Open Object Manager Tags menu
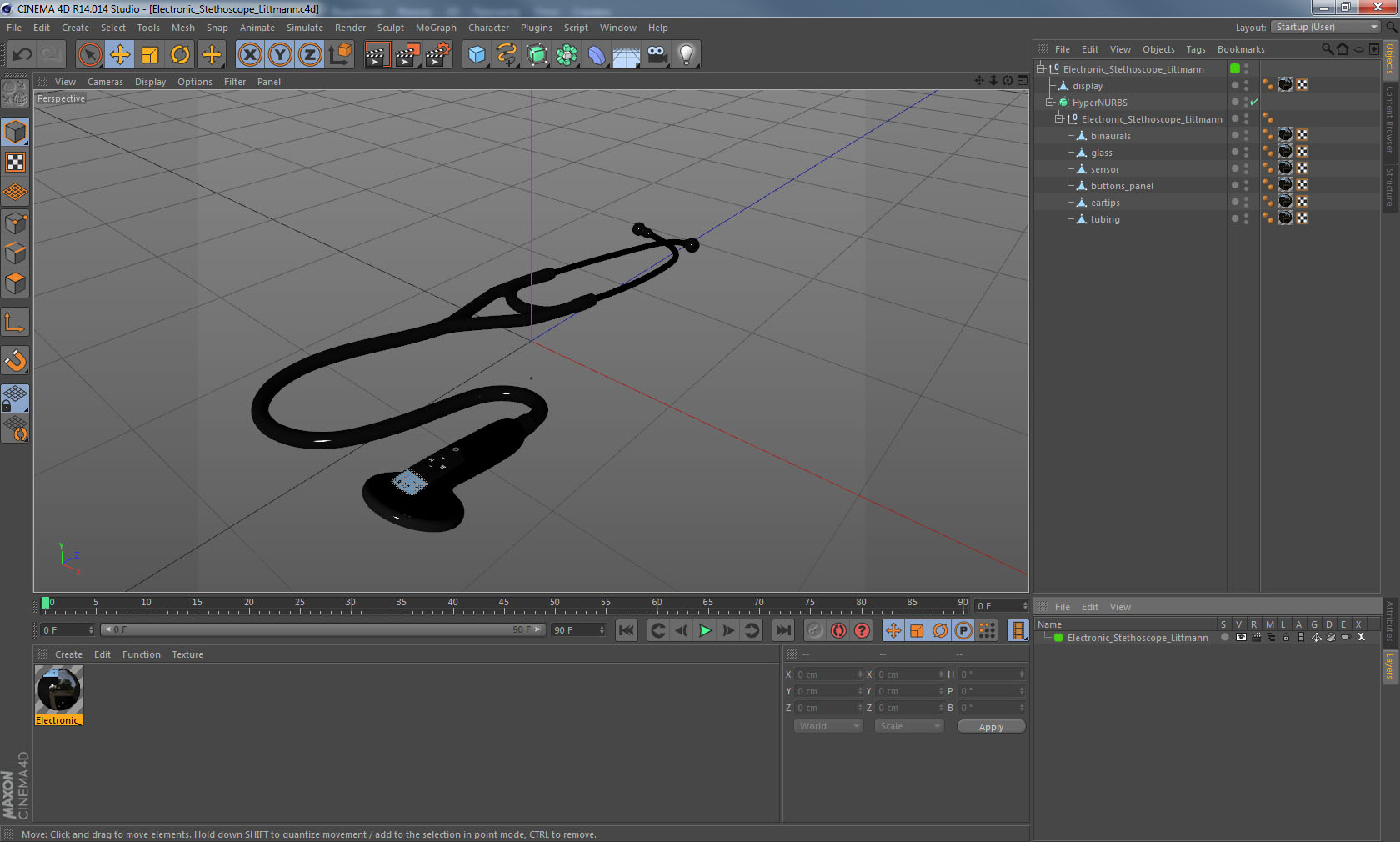Viewport: 1400px width, 842px height. pos(1196,49)
